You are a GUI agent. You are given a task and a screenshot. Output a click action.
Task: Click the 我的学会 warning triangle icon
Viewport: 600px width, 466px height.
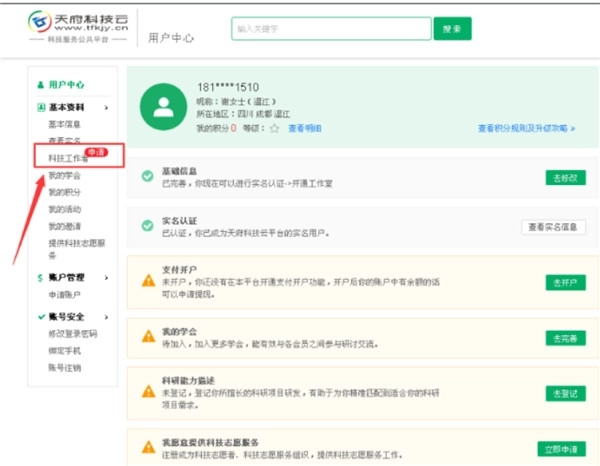(x=147, y=335)
